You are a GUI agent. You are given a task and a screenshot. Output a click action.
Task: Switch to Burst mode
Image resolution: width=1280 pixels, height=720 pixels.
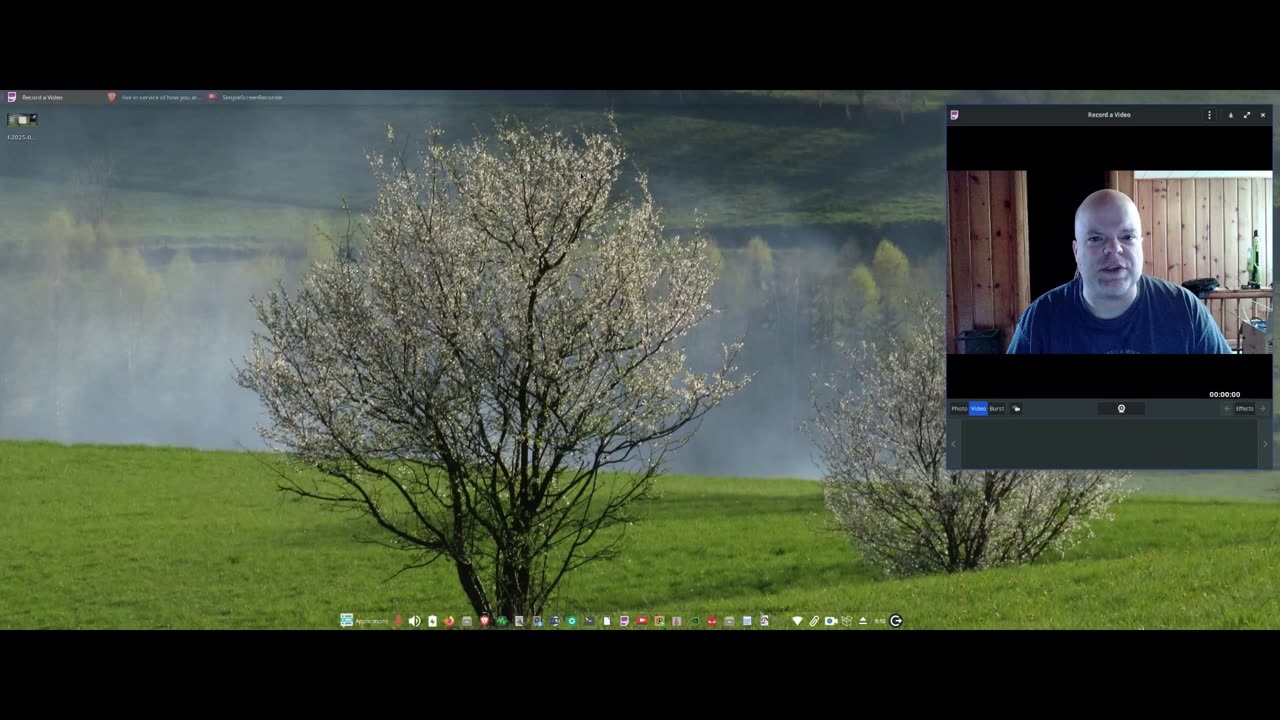(997, 409)
